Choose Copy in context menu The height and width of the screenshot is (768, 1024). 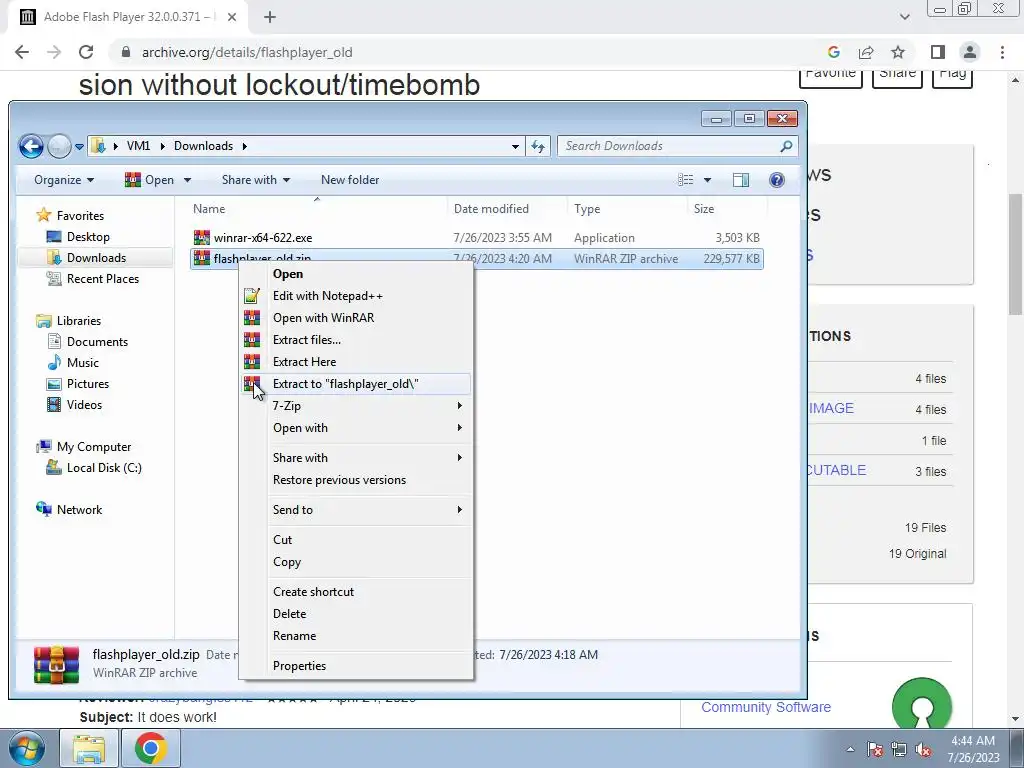(356, 562)
